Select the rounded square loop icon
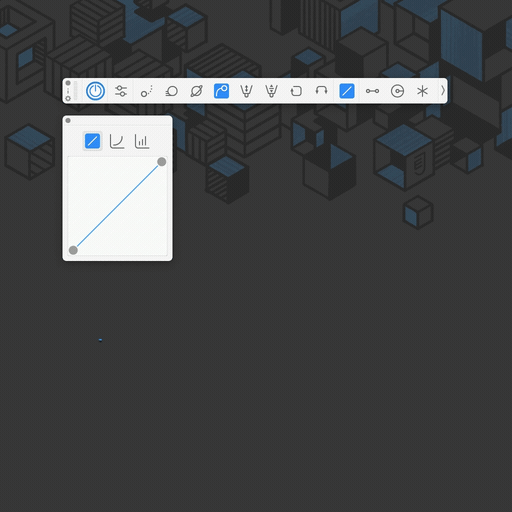The height and width of the screenshot is (512, 512). [x=296, y=91]
